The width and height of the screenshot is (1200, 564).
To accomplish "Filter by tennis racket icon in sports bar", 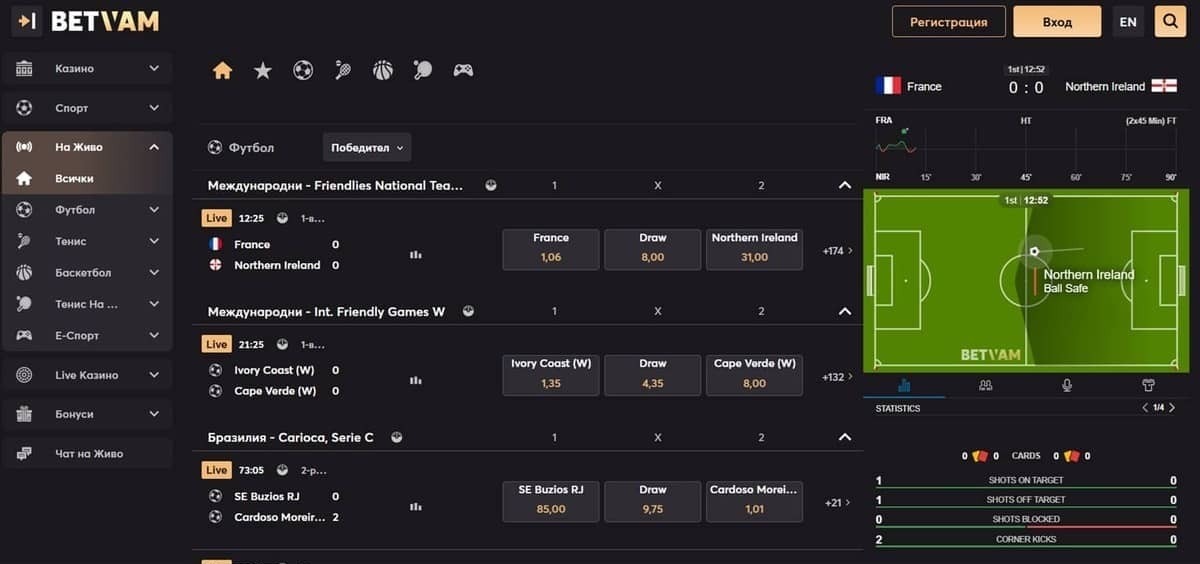I will click(343, 70).
